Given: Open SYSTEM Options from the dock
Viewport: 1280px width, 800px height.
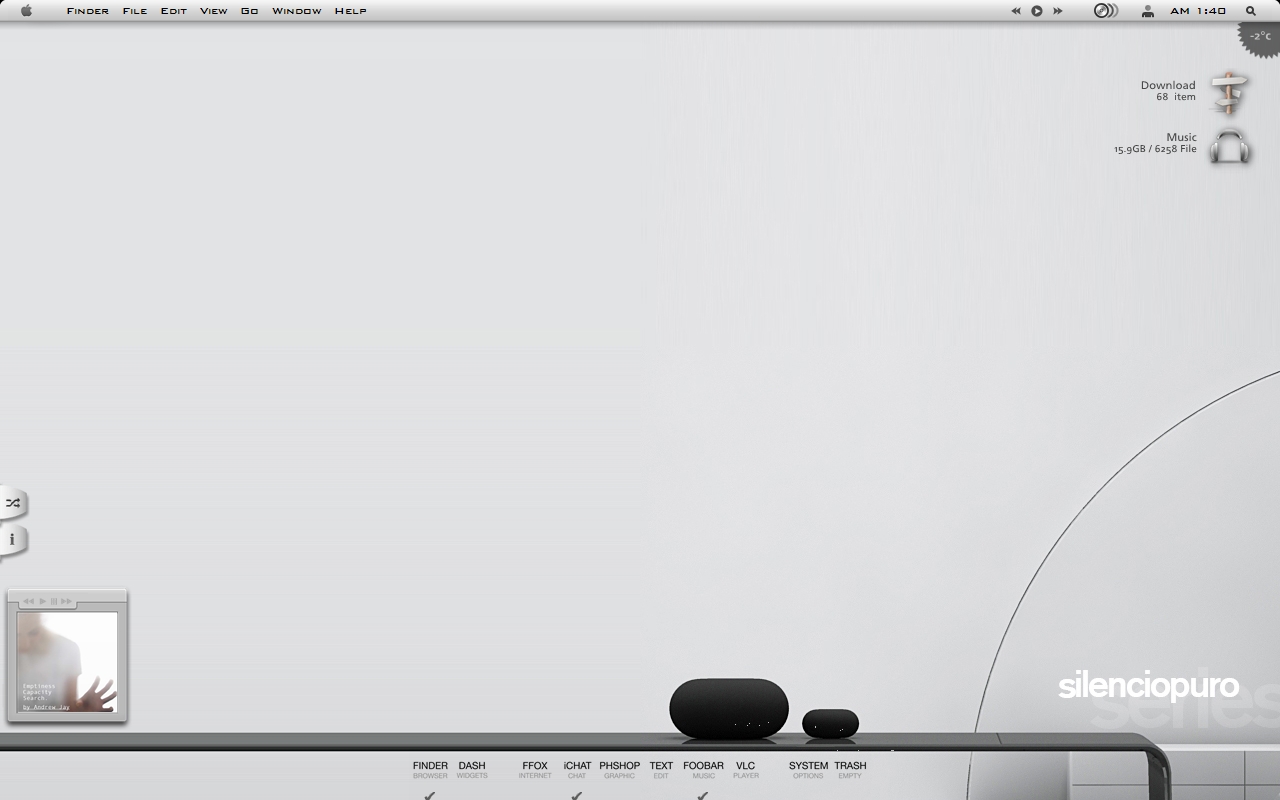Looking at the screenshot, I should pos(808,769).
